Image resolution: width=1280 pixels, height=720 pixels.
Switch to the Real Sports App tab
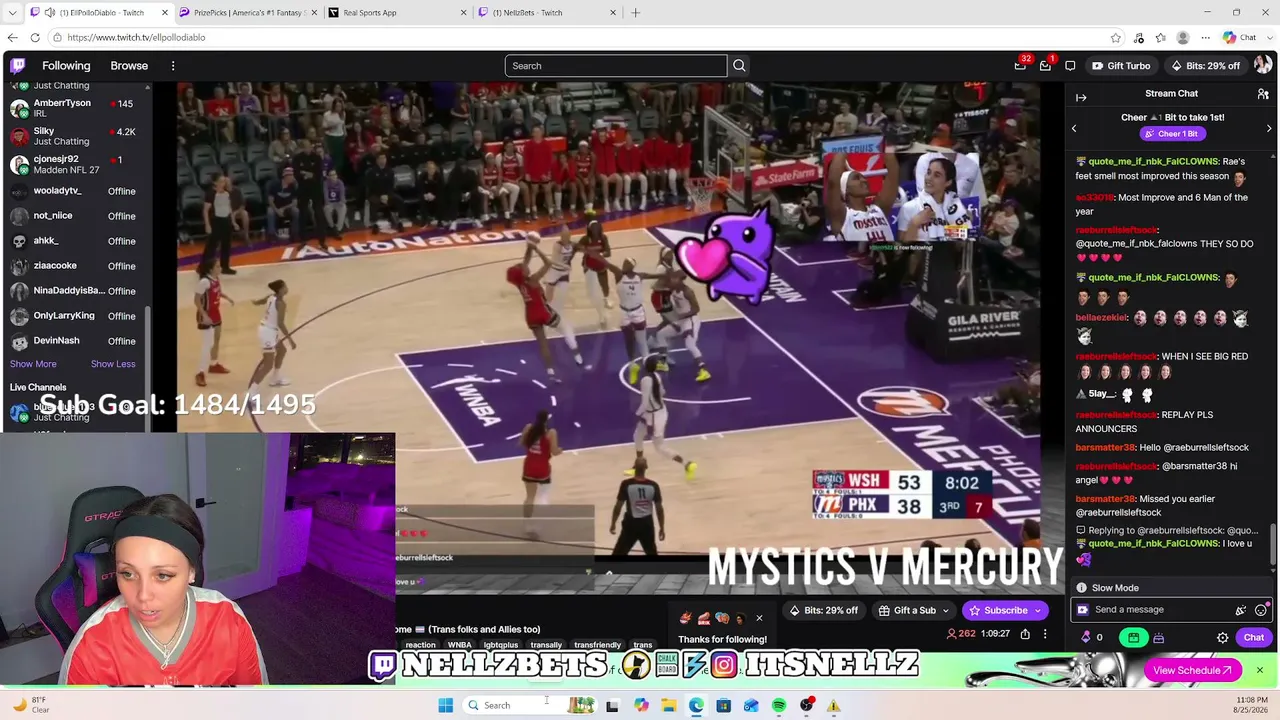click(x=399, y=13)
